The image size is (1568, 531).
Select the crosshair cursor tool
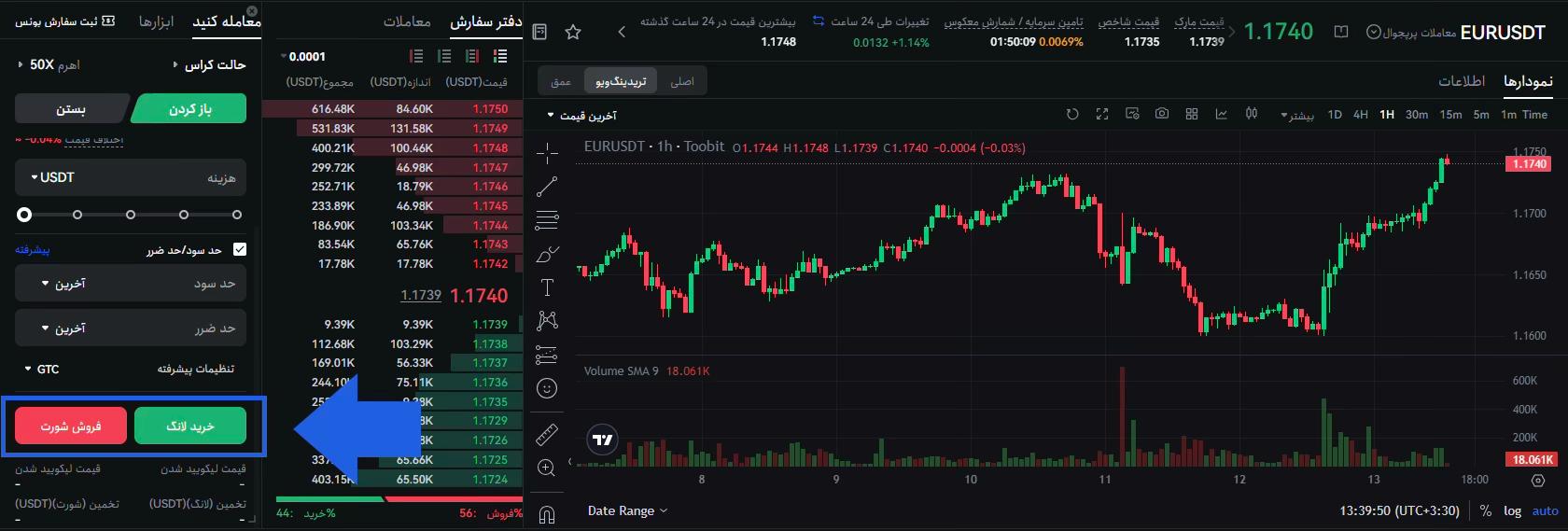coord(547,153)
